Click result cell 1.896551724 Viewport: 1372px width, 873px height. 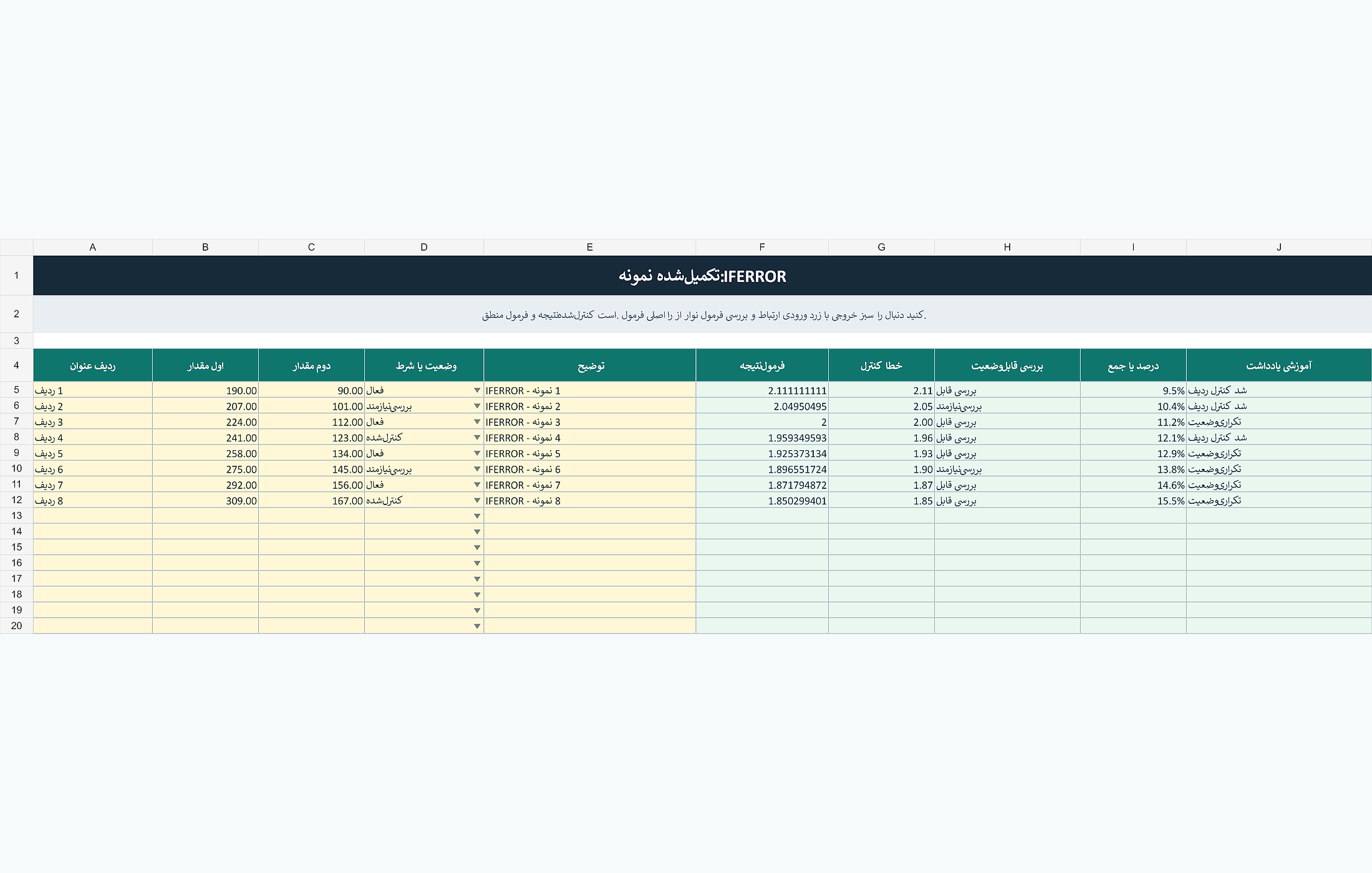[762, 469]
